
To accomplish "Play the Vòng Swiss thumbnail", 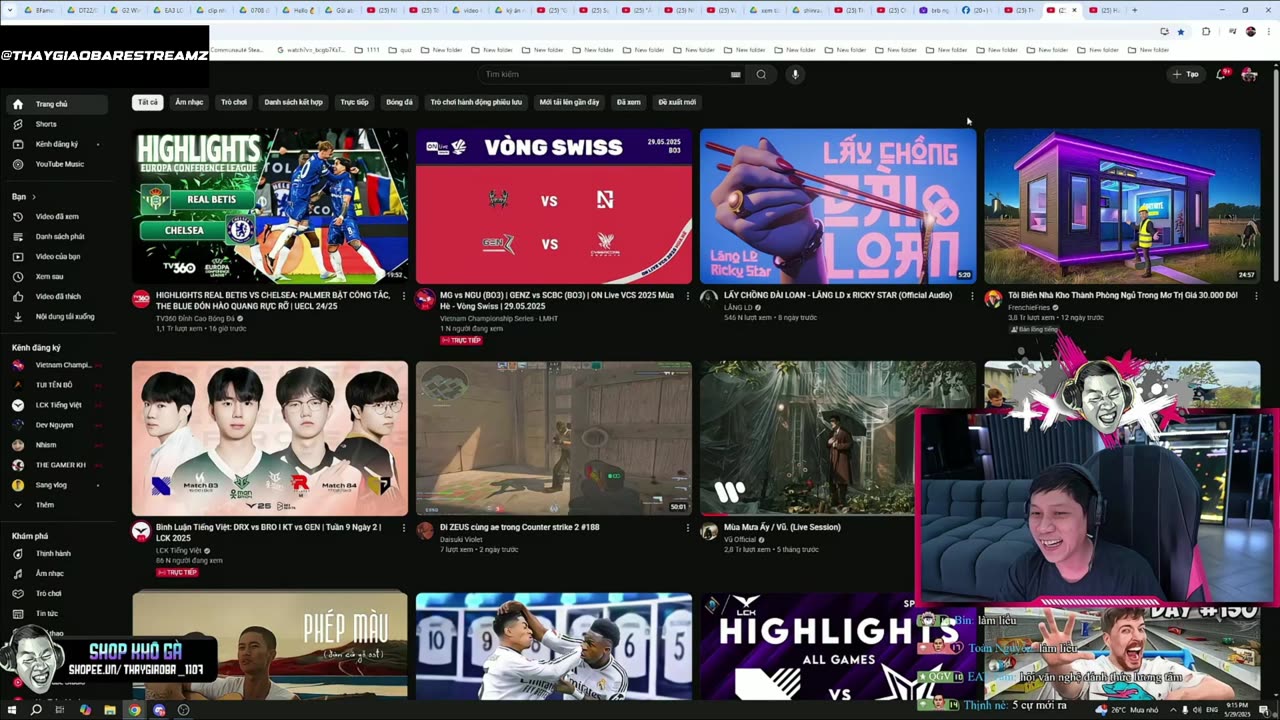I will [x=554, y=206].
